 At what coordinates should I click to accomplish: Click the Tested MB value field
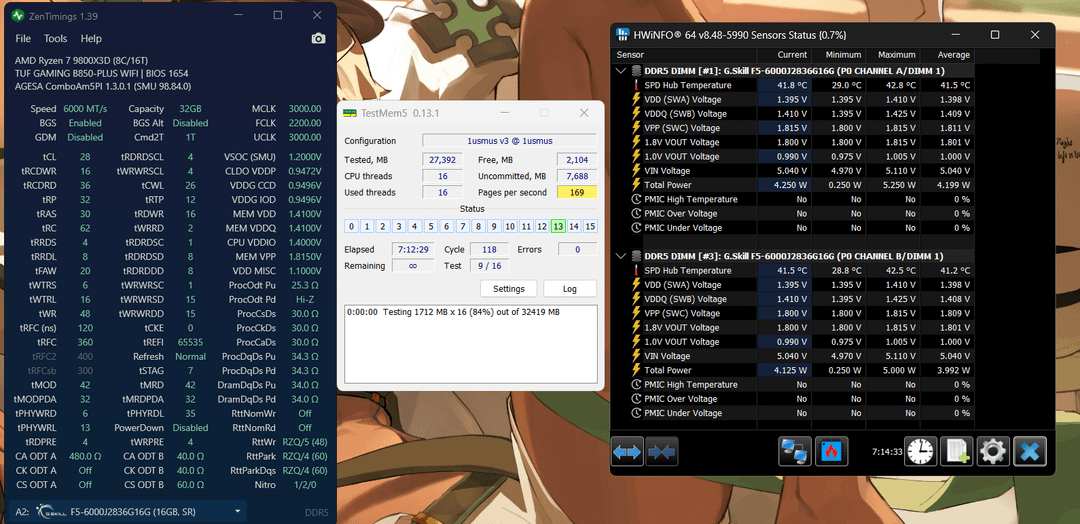pyautogui.click(x=441, y=160)
